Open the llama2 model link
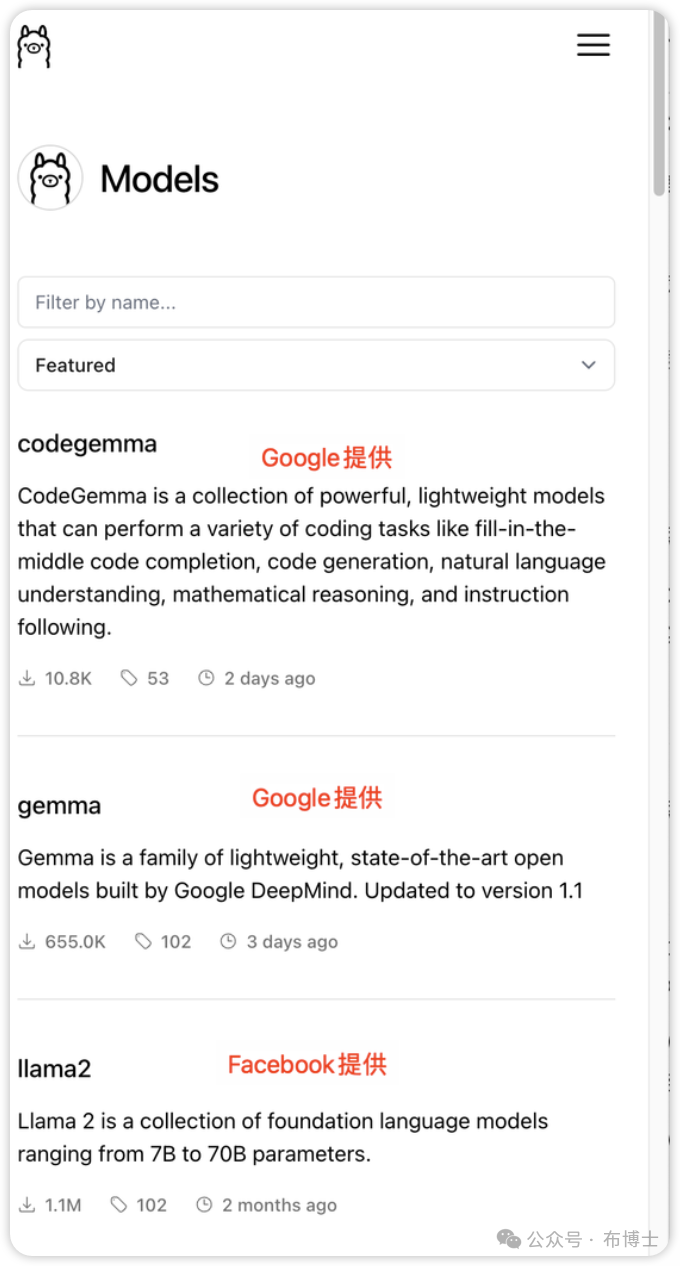Viewport: 680px width, 1266px height. coord(54,1069)
